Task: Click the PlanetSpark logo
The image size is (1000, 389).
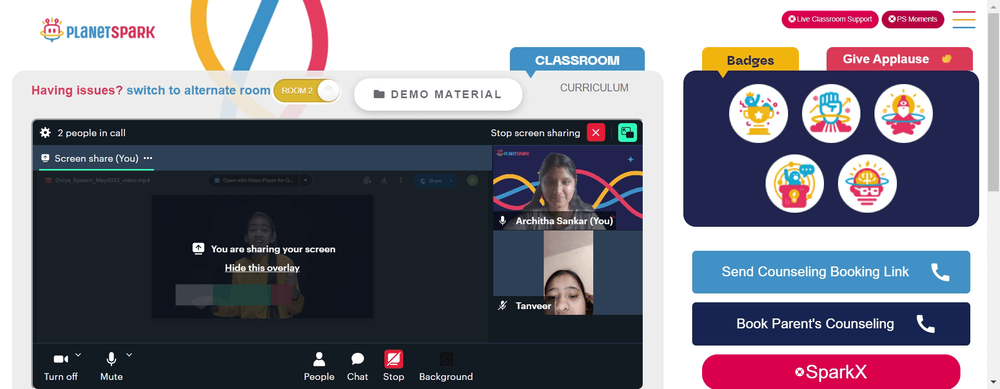Action: 98,30
